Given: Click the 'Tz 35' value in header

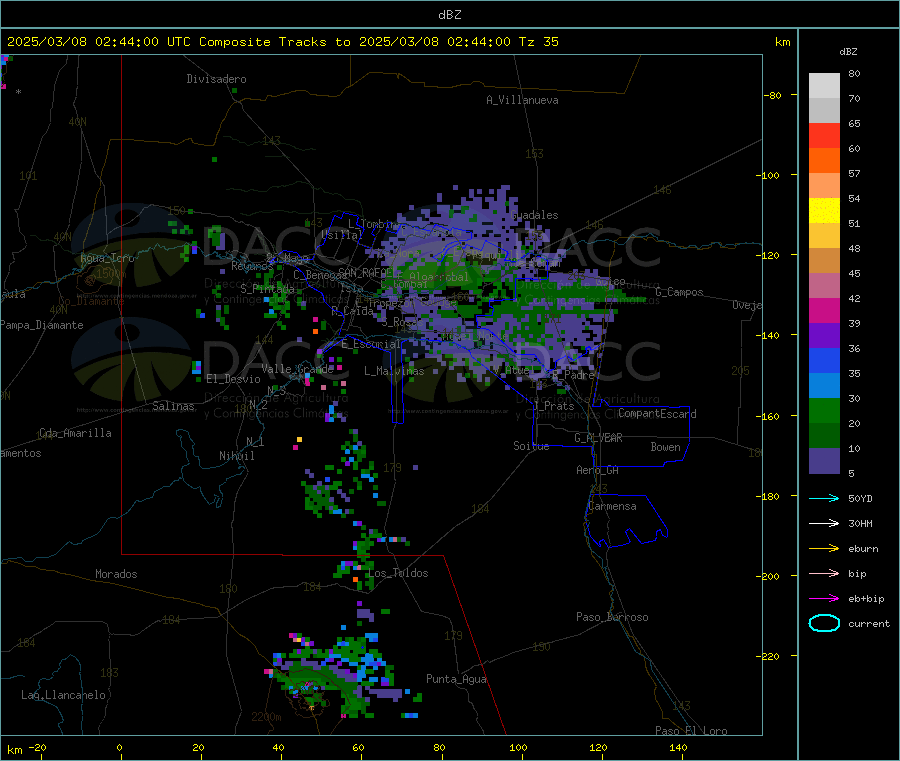Looking at the screenshot, I should [x=538, y=42].
